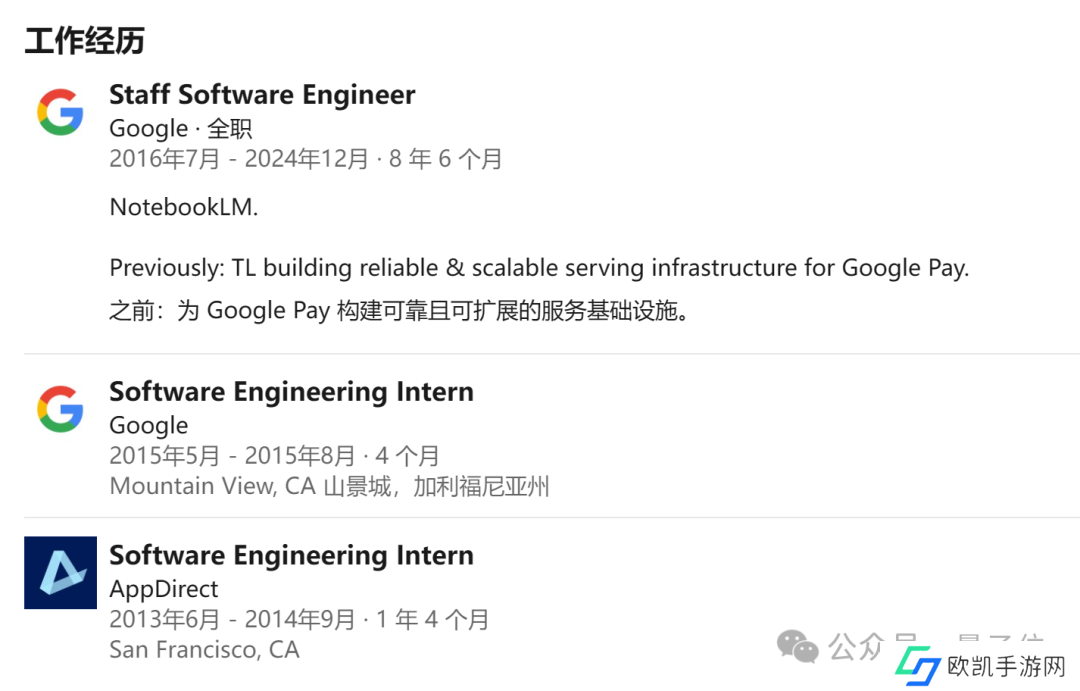The height and width of the screenshot is (691, 1080).
Task: Click the 工作经历 section heading
Action: coord(84,41)
